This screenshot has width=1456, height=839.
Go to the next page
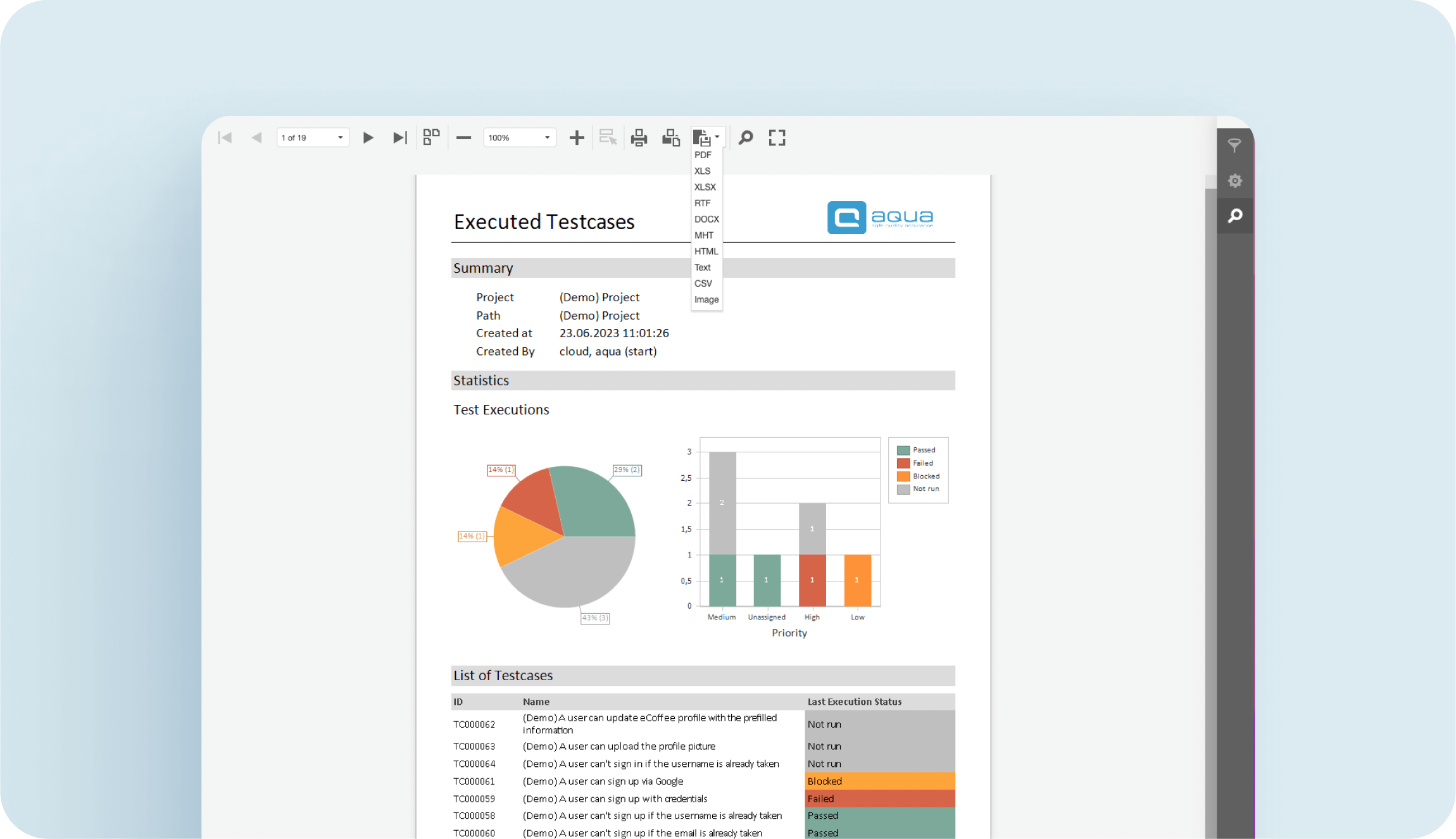(x=368, y=137)
